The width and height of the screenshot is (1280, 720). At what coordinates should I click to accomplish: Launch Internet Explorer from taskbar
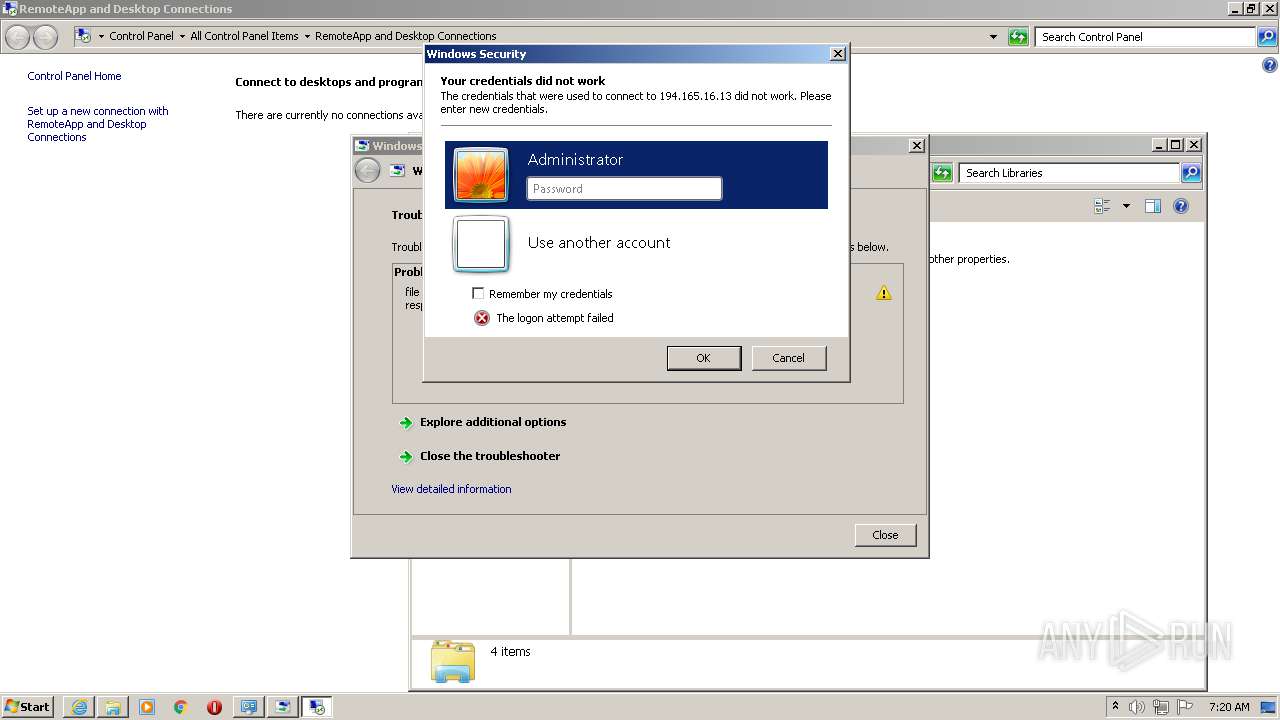click(79, 707)
